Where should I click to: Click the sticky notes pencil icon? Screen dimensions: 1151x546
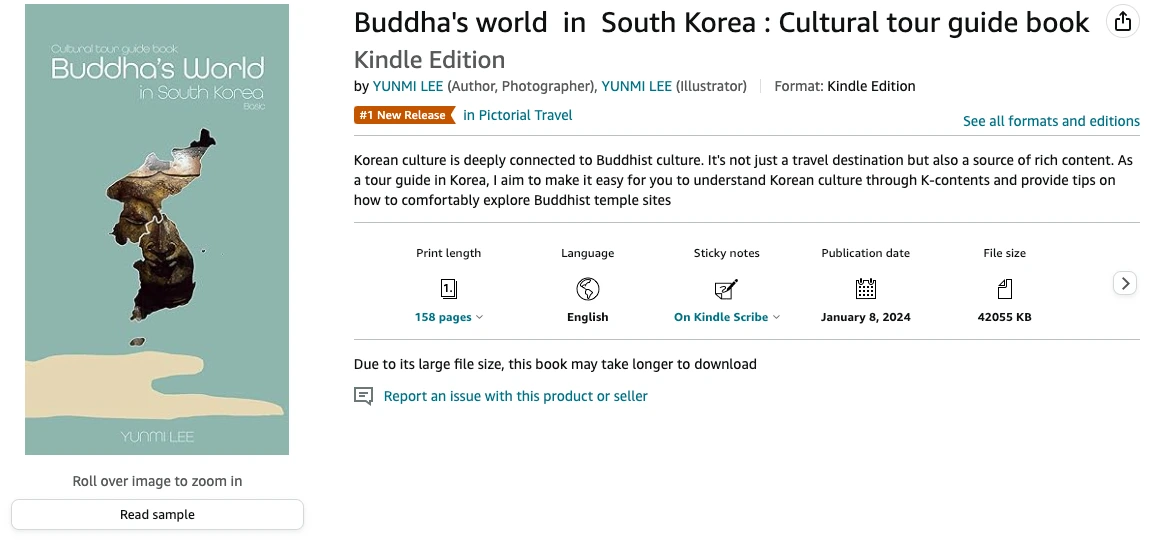[x=726, y=289]
